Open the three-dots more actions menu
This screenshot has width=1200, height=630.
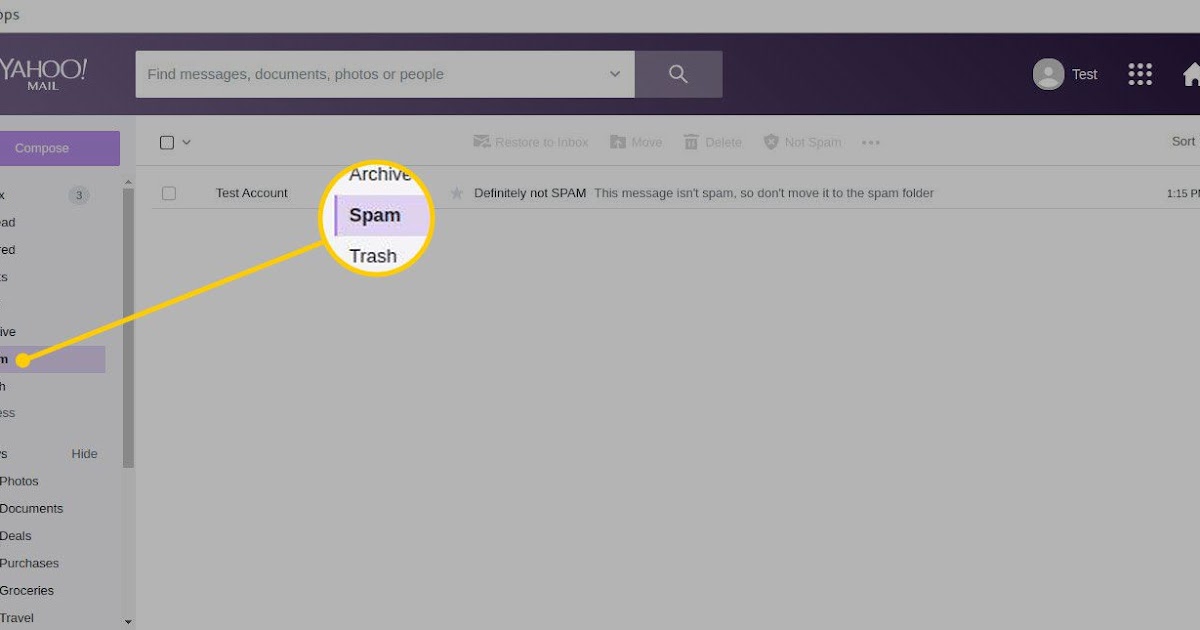click(871, 142)
